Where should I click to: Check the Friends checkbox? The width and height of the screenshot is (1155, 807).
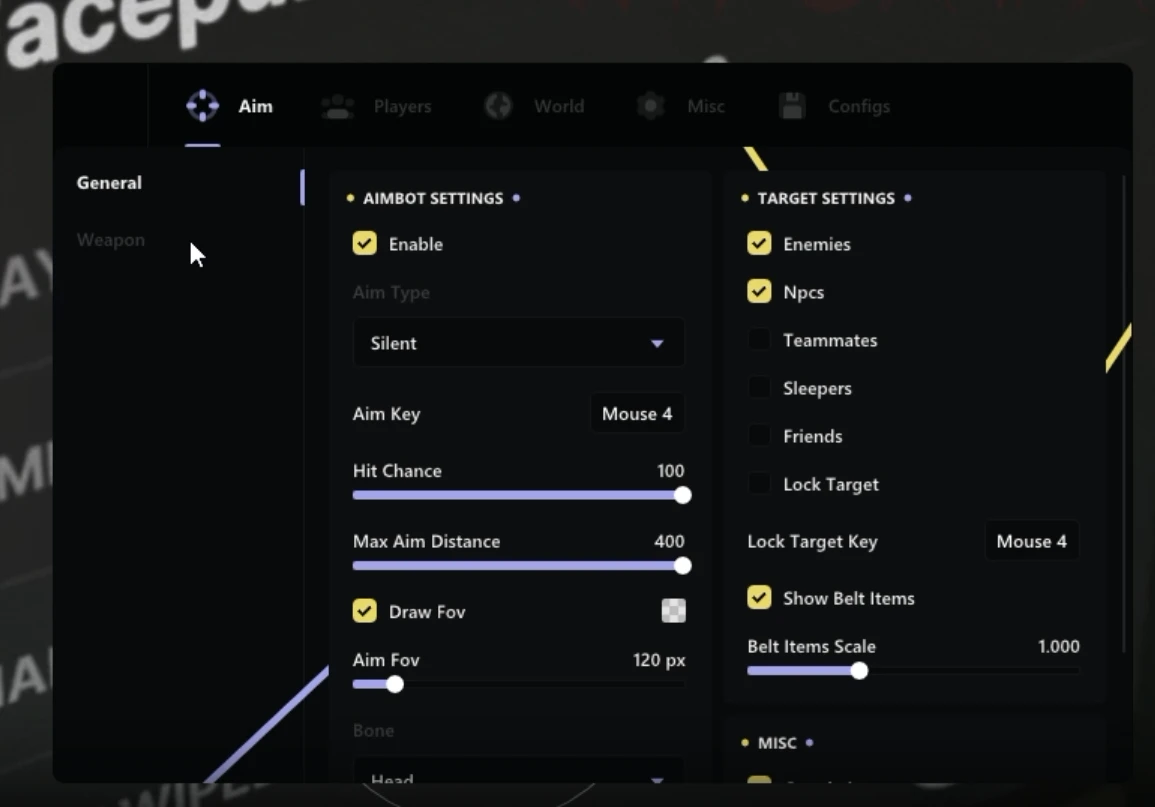point(759,435)
